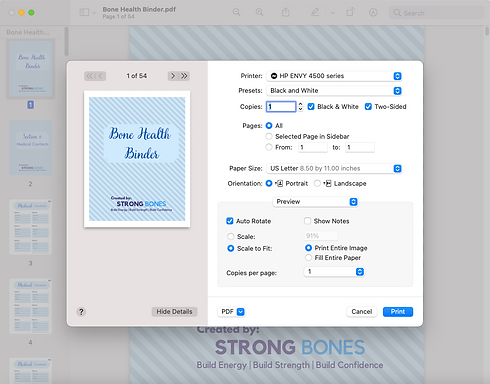This screenshot has width=490, height=384.
Task: Click the sidebar view toggle icon
Action: 84,13
